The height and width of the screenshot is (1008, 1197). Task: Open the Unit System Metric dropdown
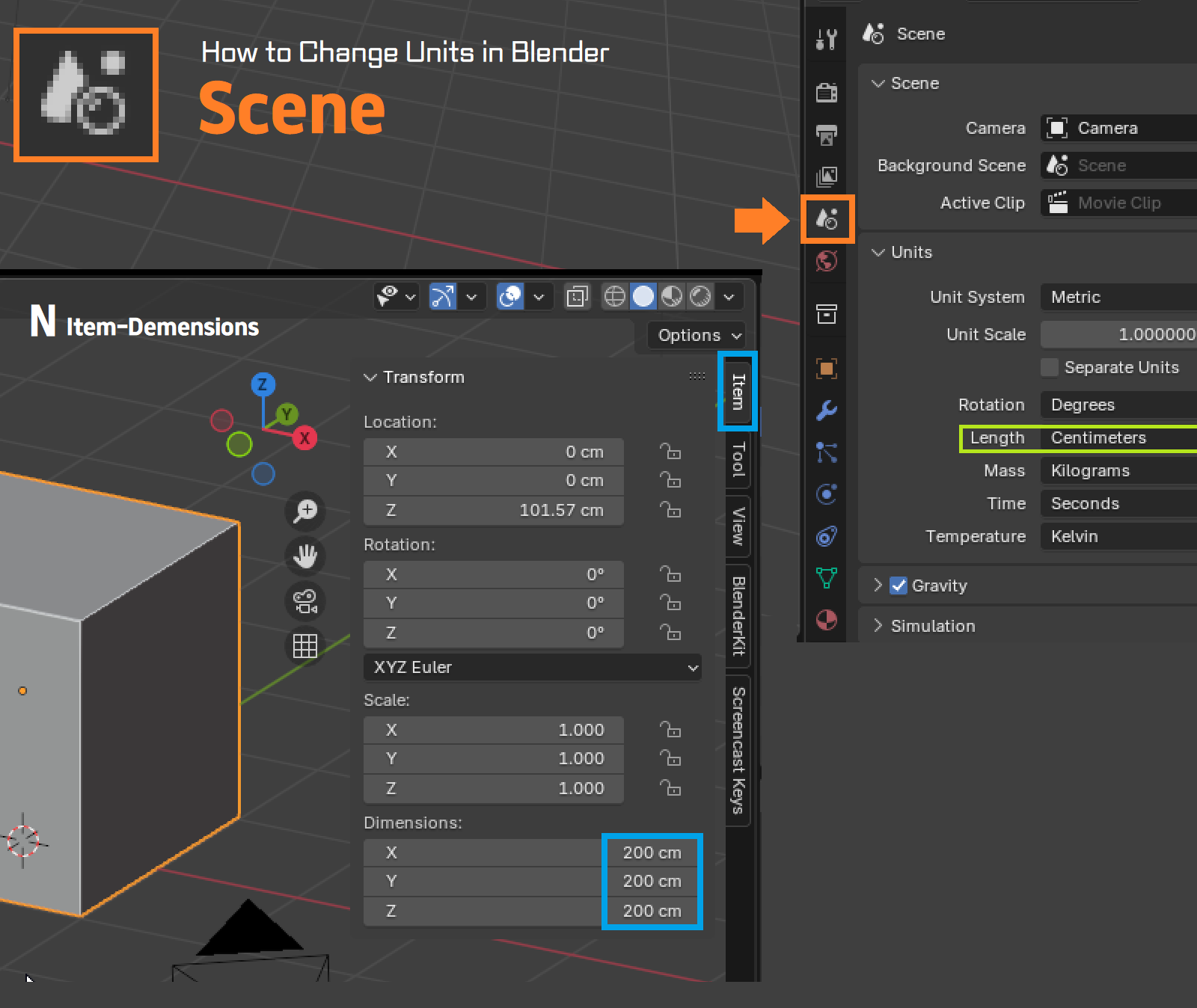coord(1118,297)
